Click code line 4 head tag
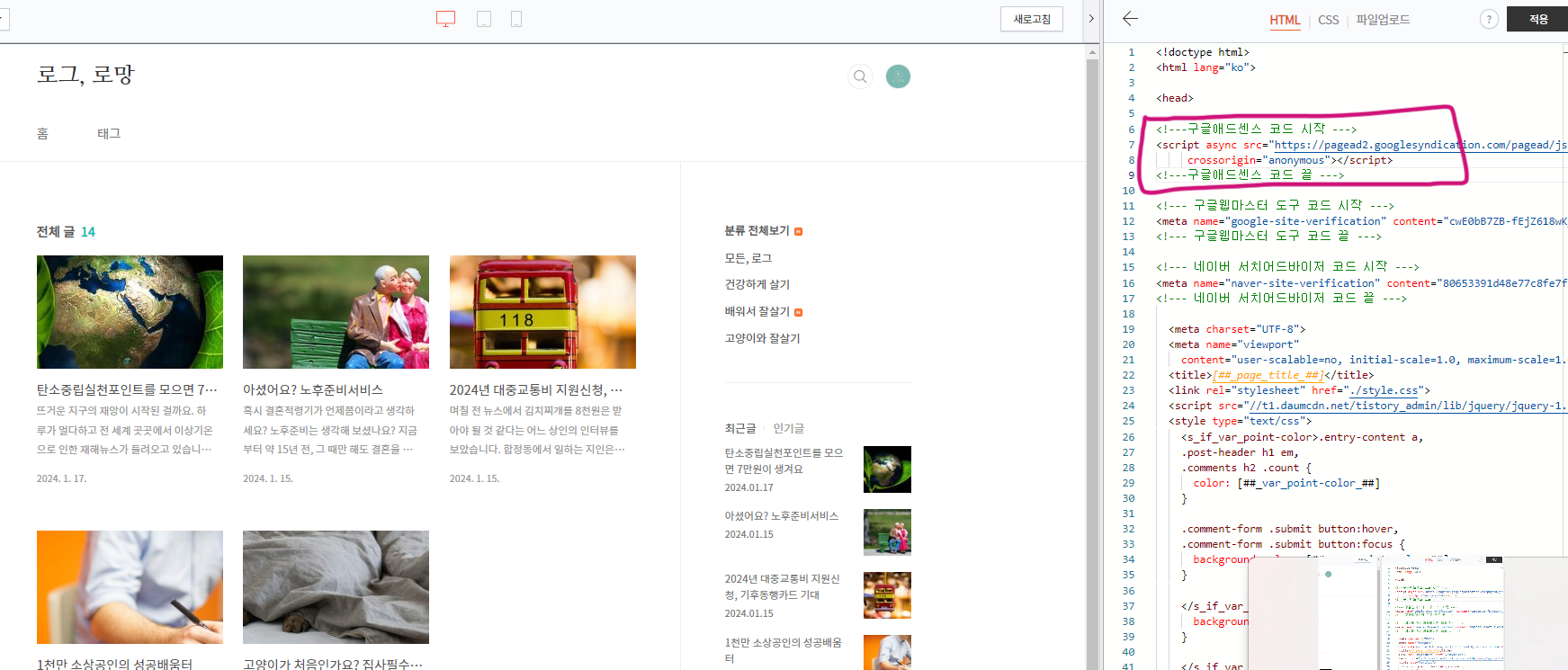The image size is (1568, 670). [x=1175, y=98]
